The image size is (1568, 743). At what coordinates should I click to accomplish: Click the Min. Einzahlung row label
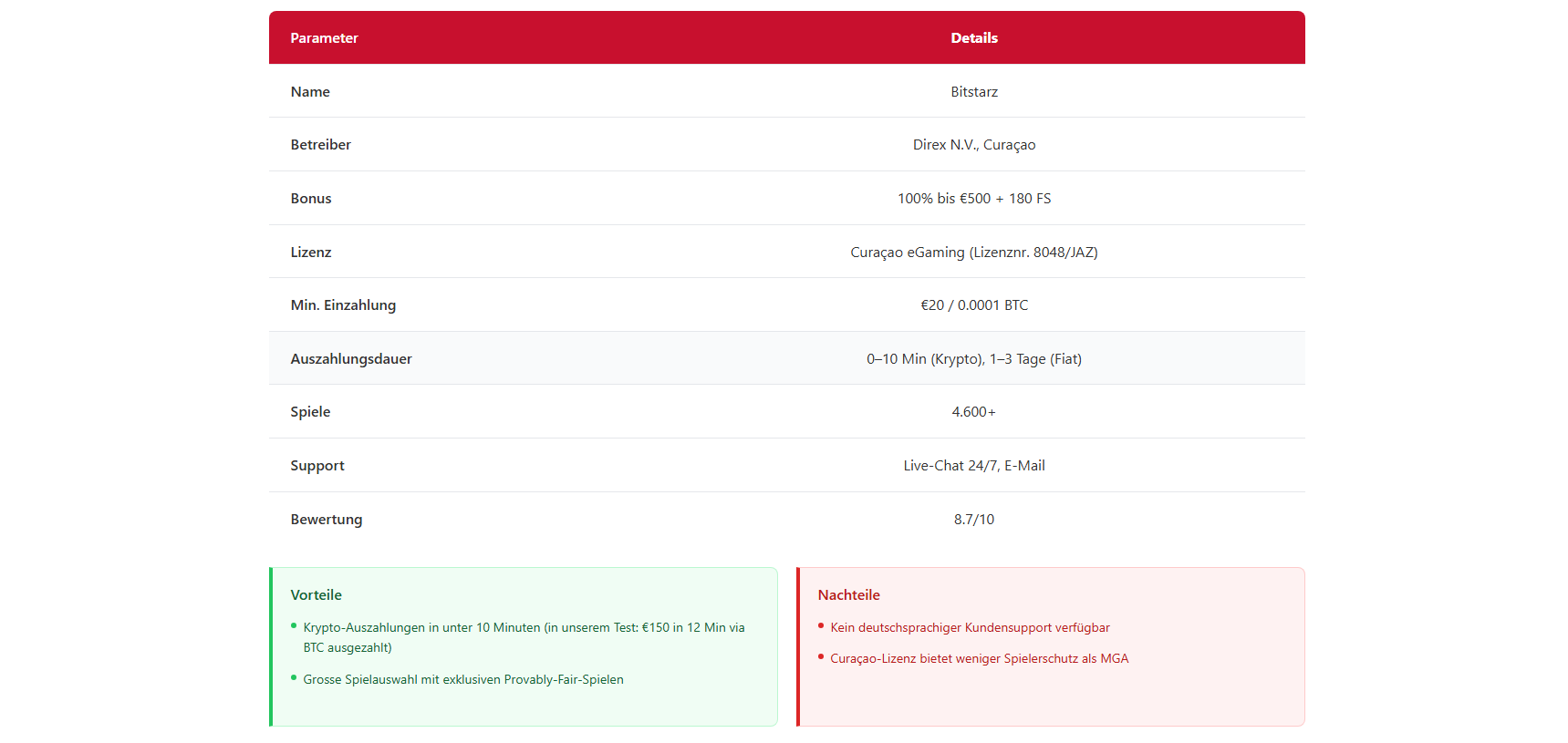click(343, 305)
